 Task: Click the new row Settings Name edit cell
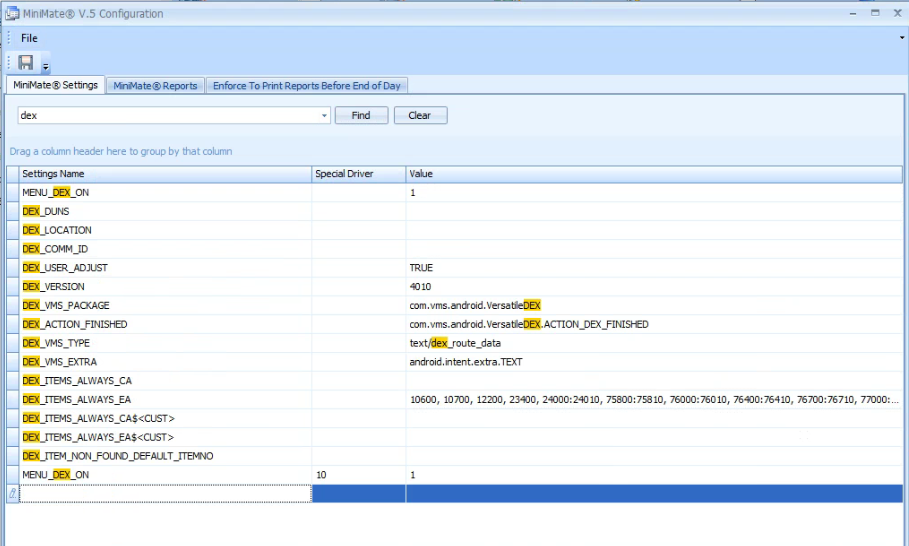[x=165, y=494]
